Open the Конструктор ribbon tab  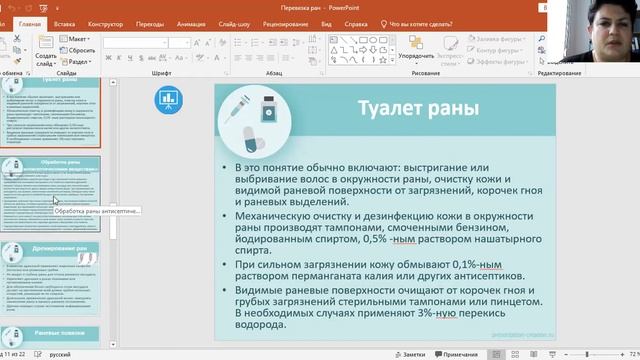click(x=105, y=24)
